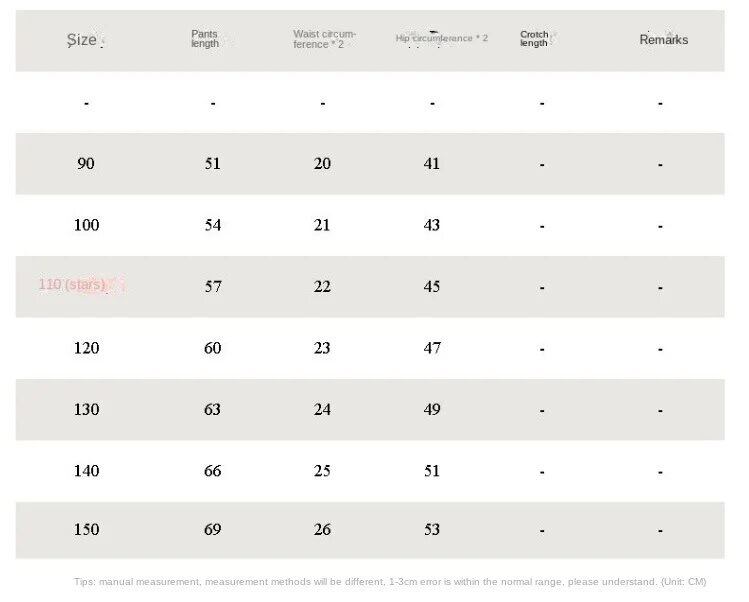Click the manual measurement tips text
The image size is (749, 602).
[x=390, y=582]
